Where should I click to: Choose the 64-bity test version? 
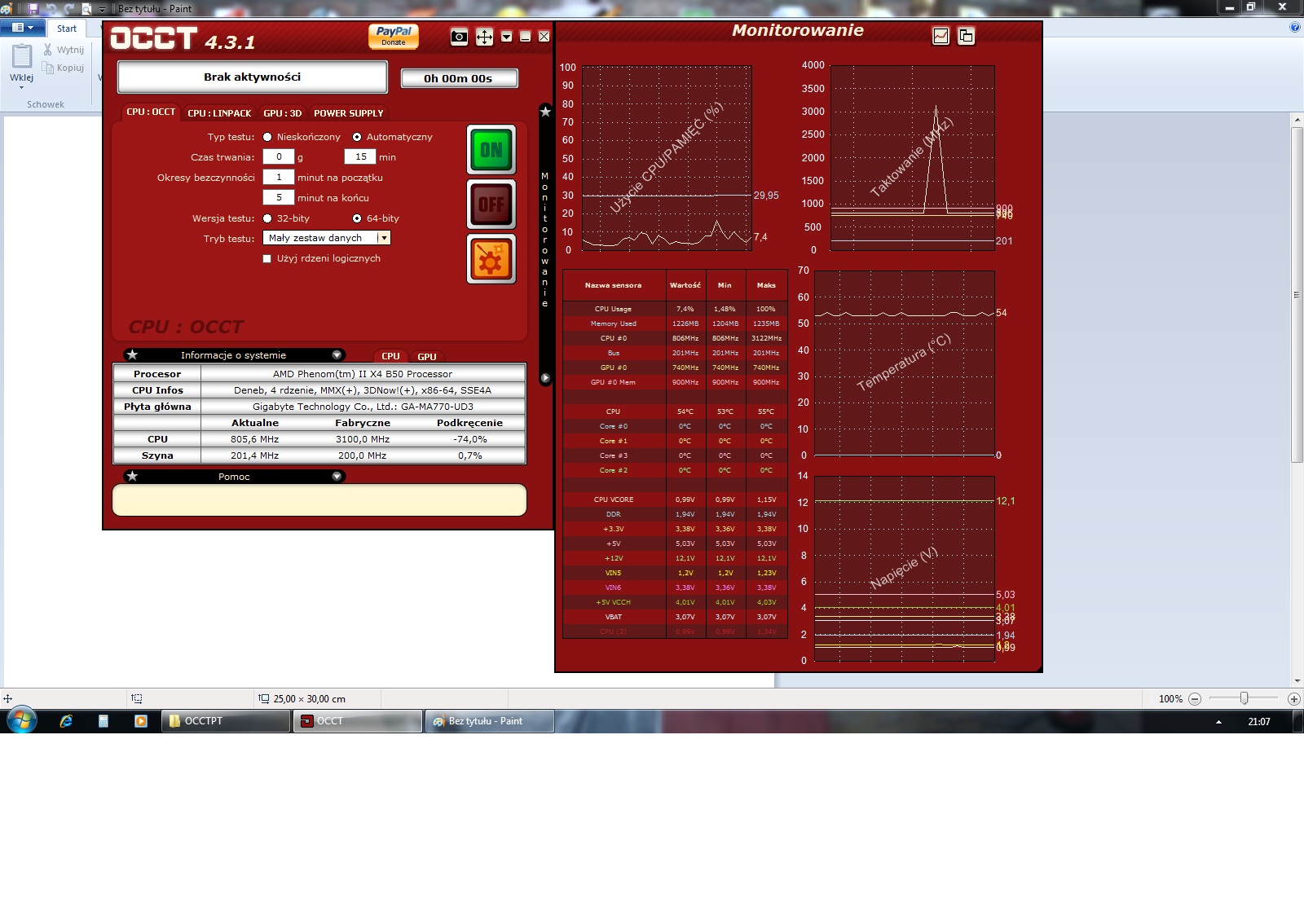point(357,218)
